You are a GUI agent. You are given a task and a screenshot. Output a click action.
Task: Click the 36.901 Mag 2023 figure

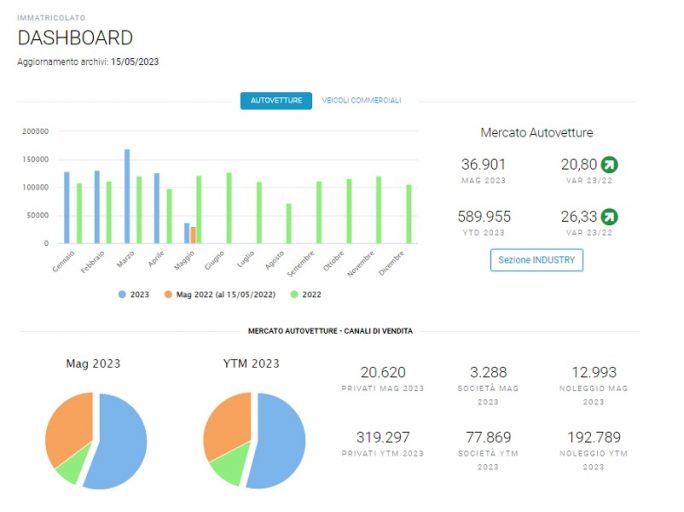[483, 164]
